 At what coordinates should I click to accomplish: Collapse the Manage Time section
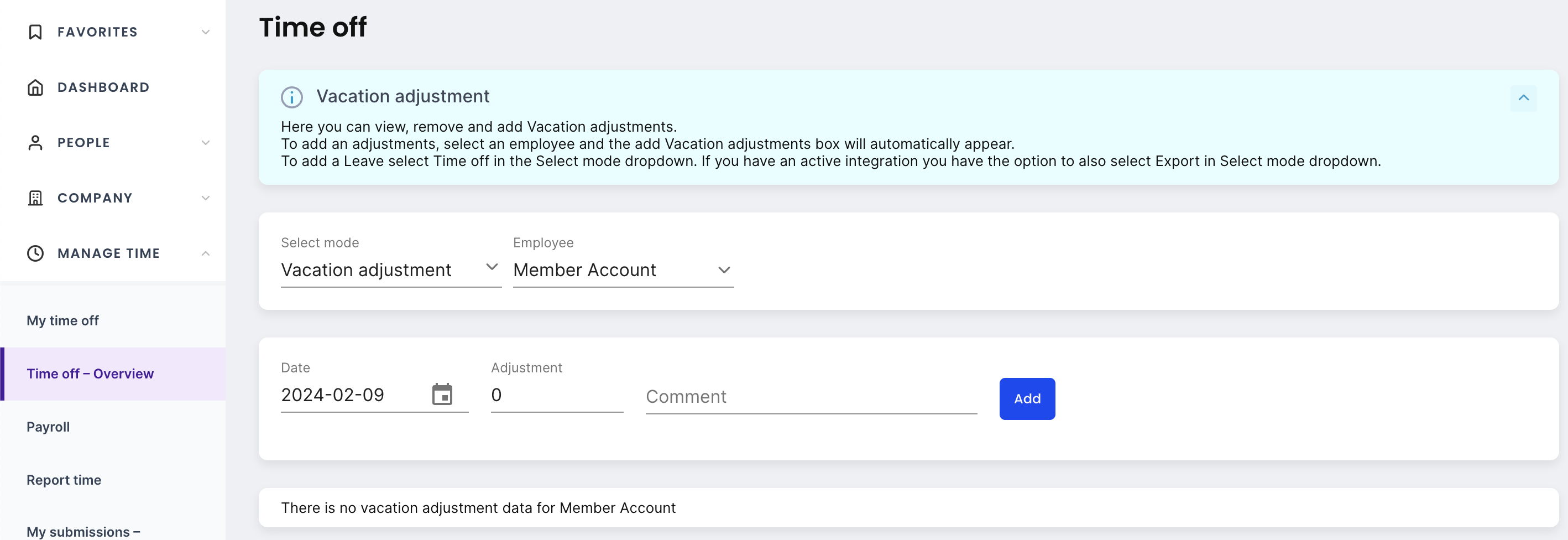(x=206, y=253)
